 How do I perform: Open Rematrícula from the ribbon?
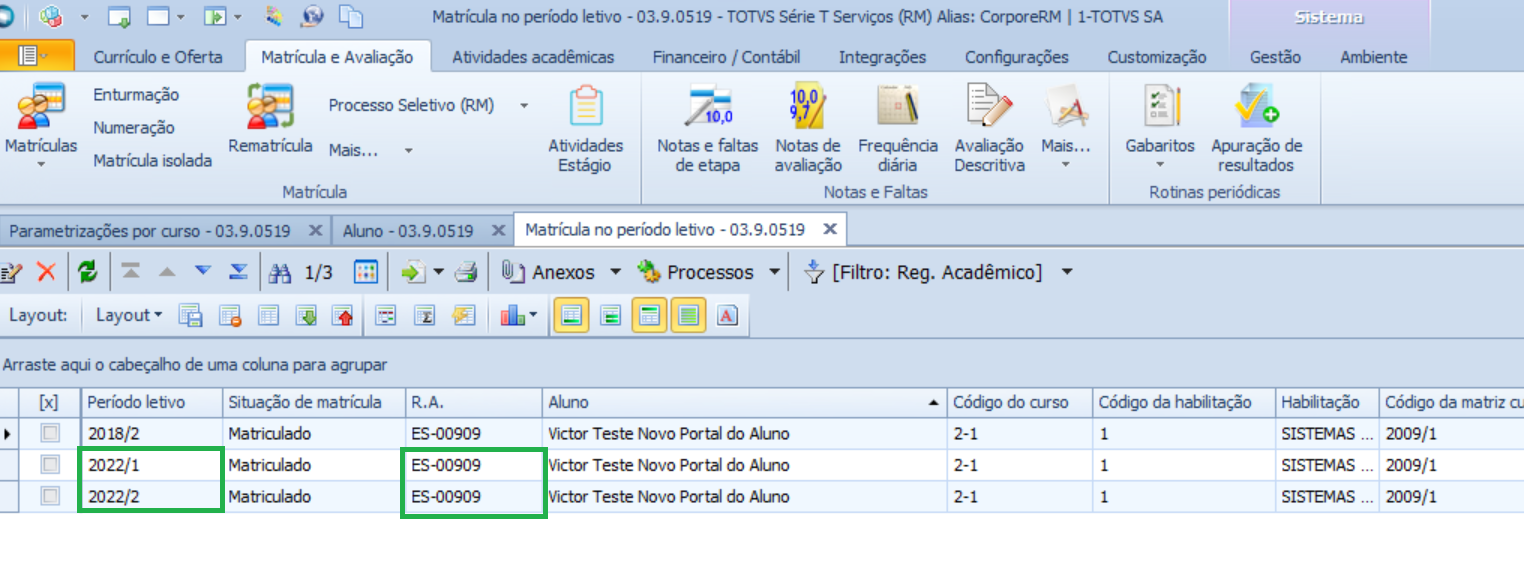point(270,120)
